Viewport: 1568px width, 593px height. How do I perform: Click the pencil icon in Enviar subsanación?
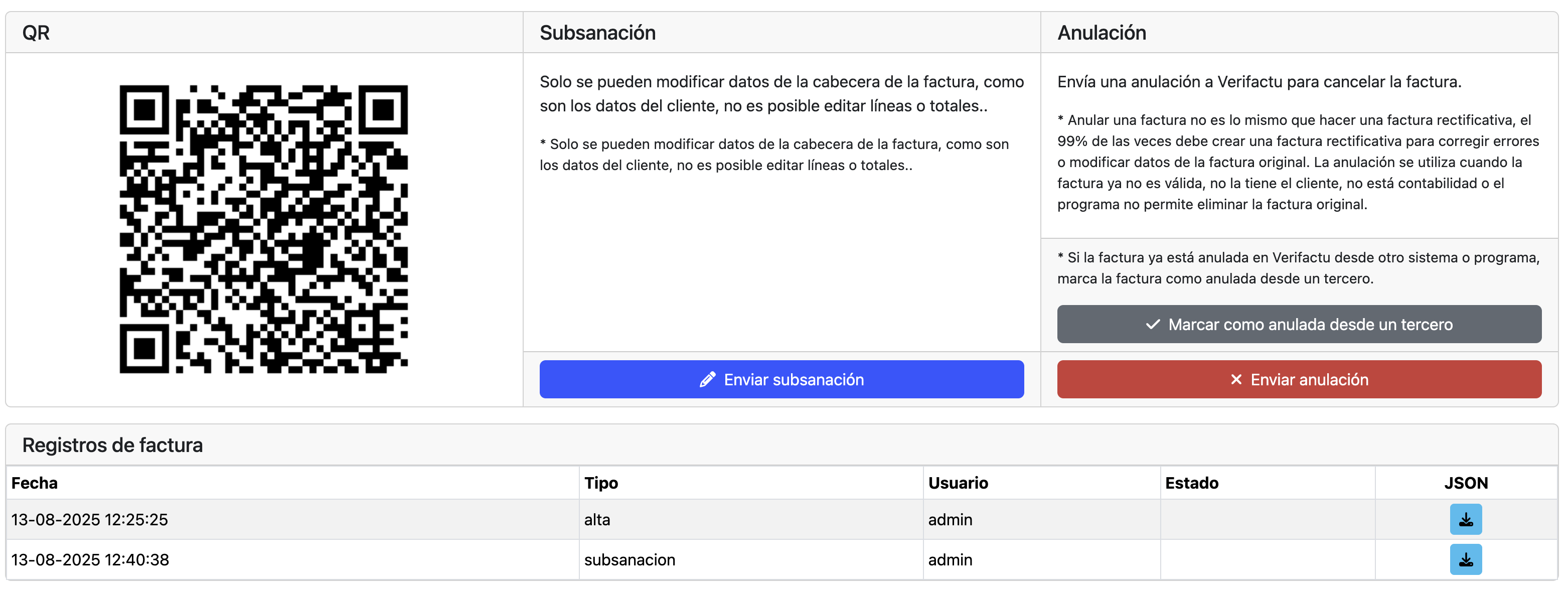pyautogui.click(x=707, y=379)
